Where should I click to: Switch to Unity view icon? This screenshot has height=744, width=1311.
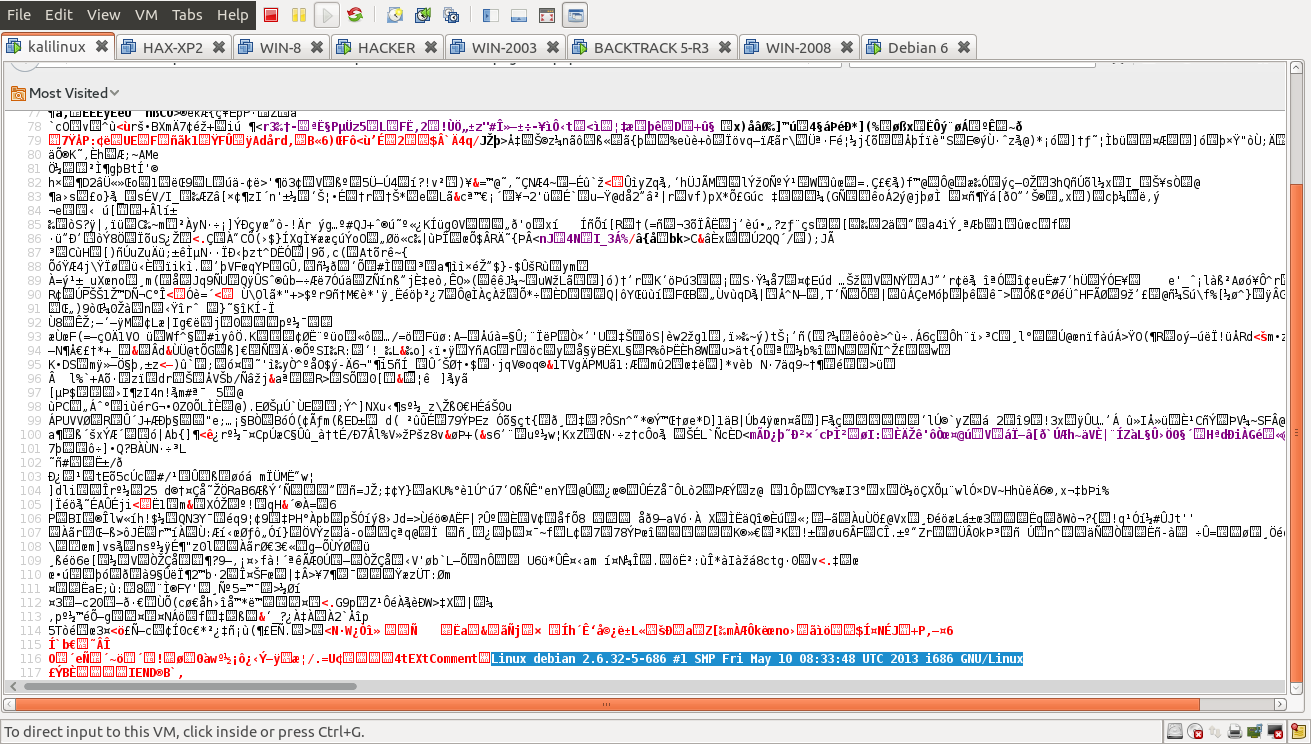(575, 15)
